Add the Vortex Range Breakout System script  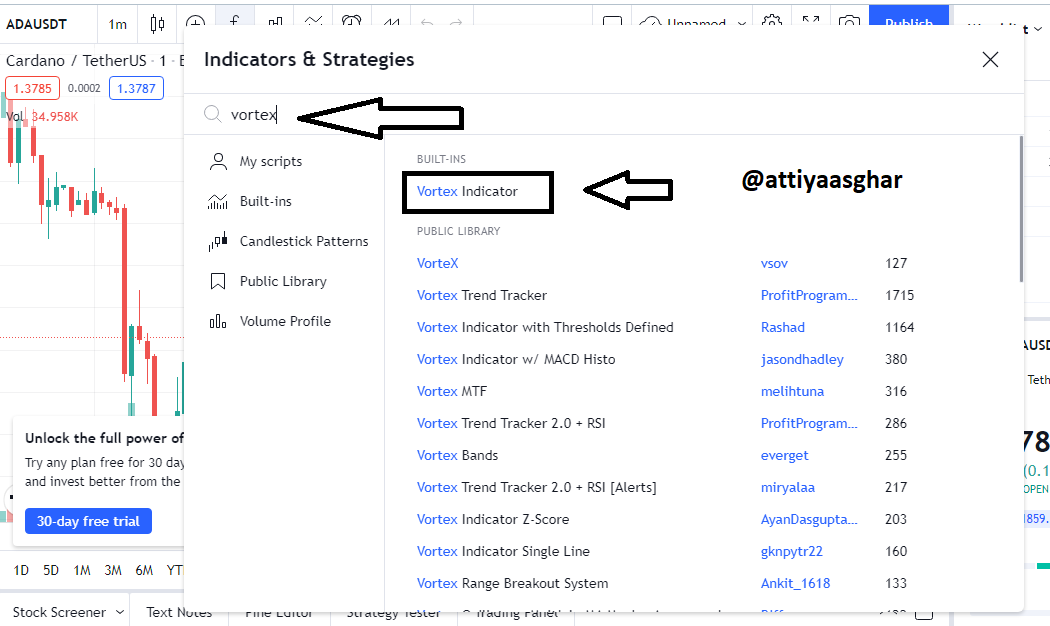pos(512,584)
